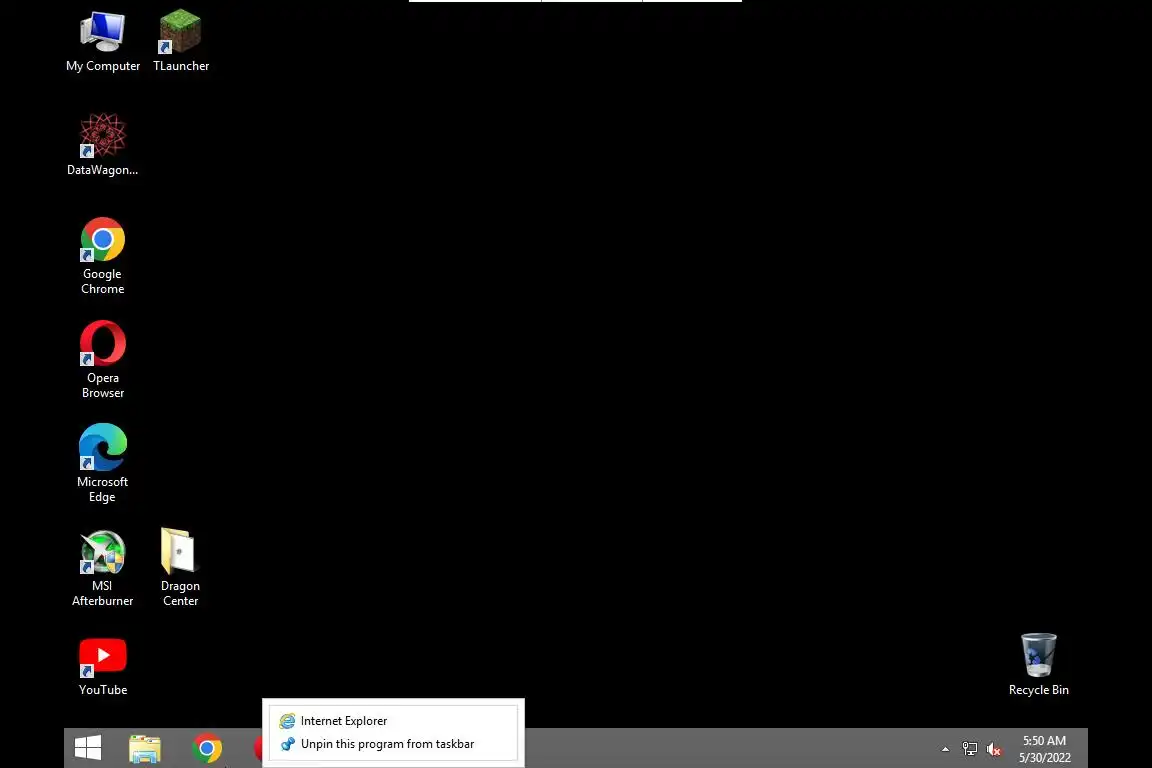Select the Dragon Center folder icon
The image size is (1152, 768).
pyautogui.click(x=181, y=567)
